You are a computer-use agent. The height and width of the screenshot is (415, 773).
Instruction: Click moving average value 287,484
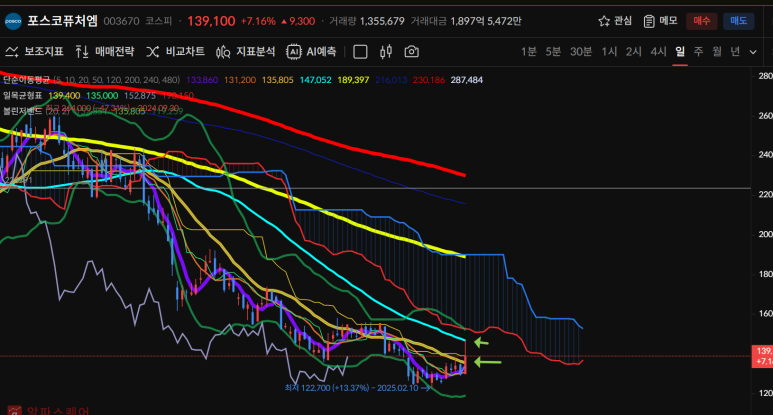[467, 80]
